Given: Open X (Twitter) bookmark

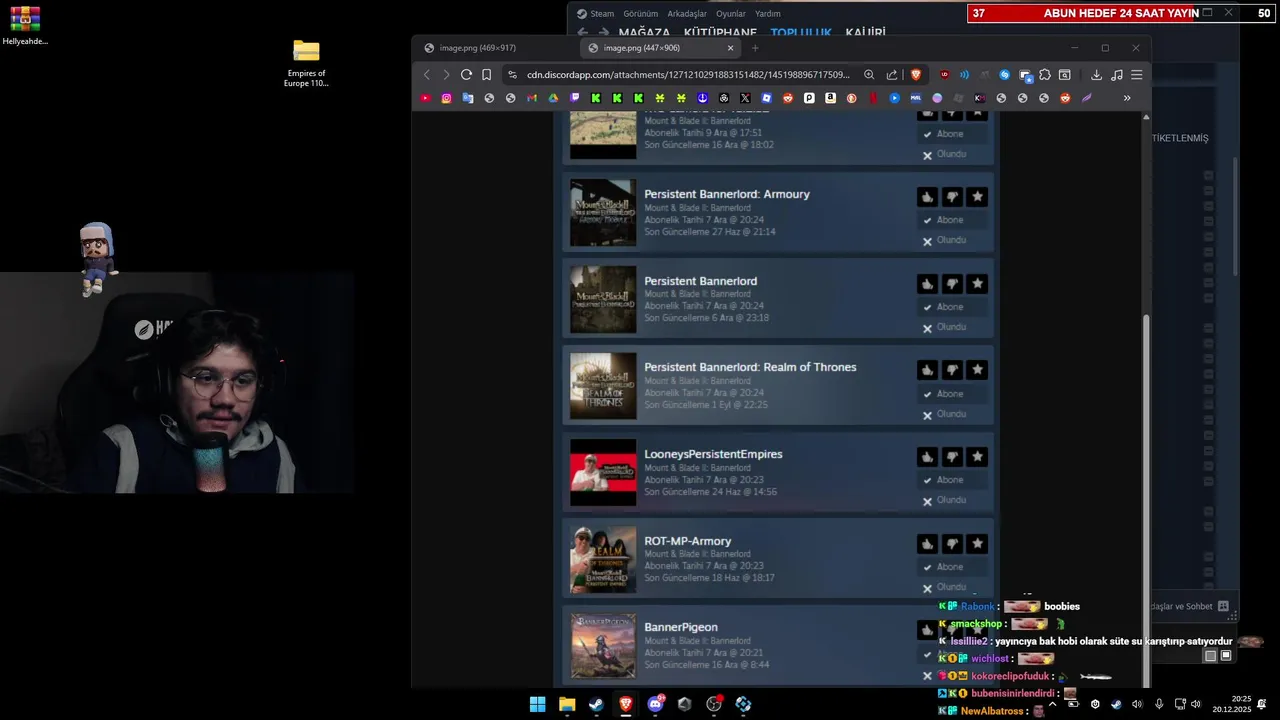Looking at the screenshot, I should [x=745, y=98].
